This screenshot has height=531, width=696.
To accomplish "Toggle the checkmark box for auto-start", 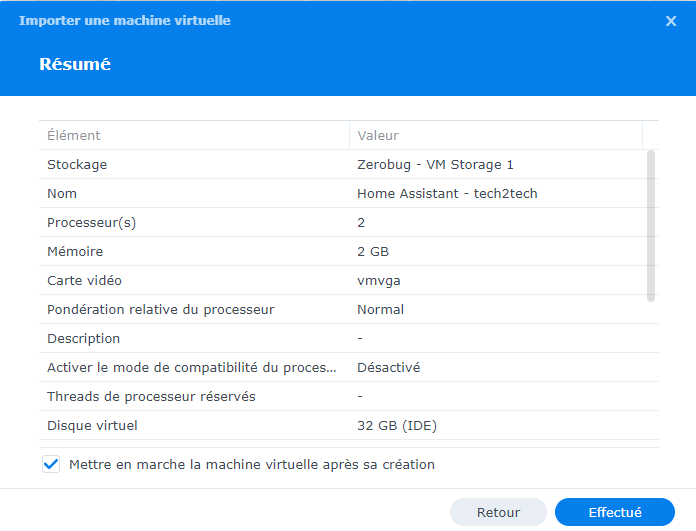I will 51,464.
